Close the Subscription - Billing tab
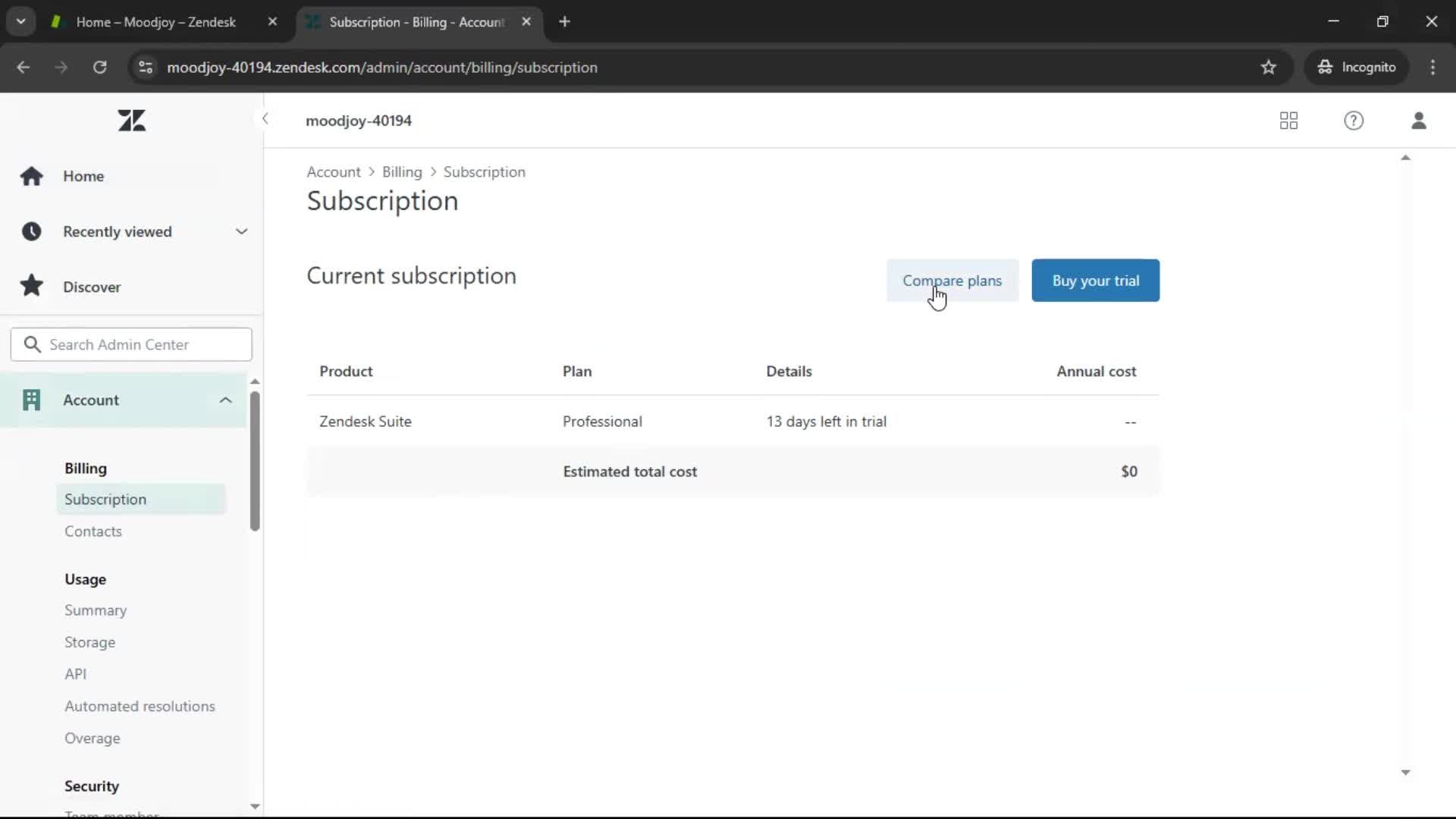The image size is (1456, 819). 526,22
